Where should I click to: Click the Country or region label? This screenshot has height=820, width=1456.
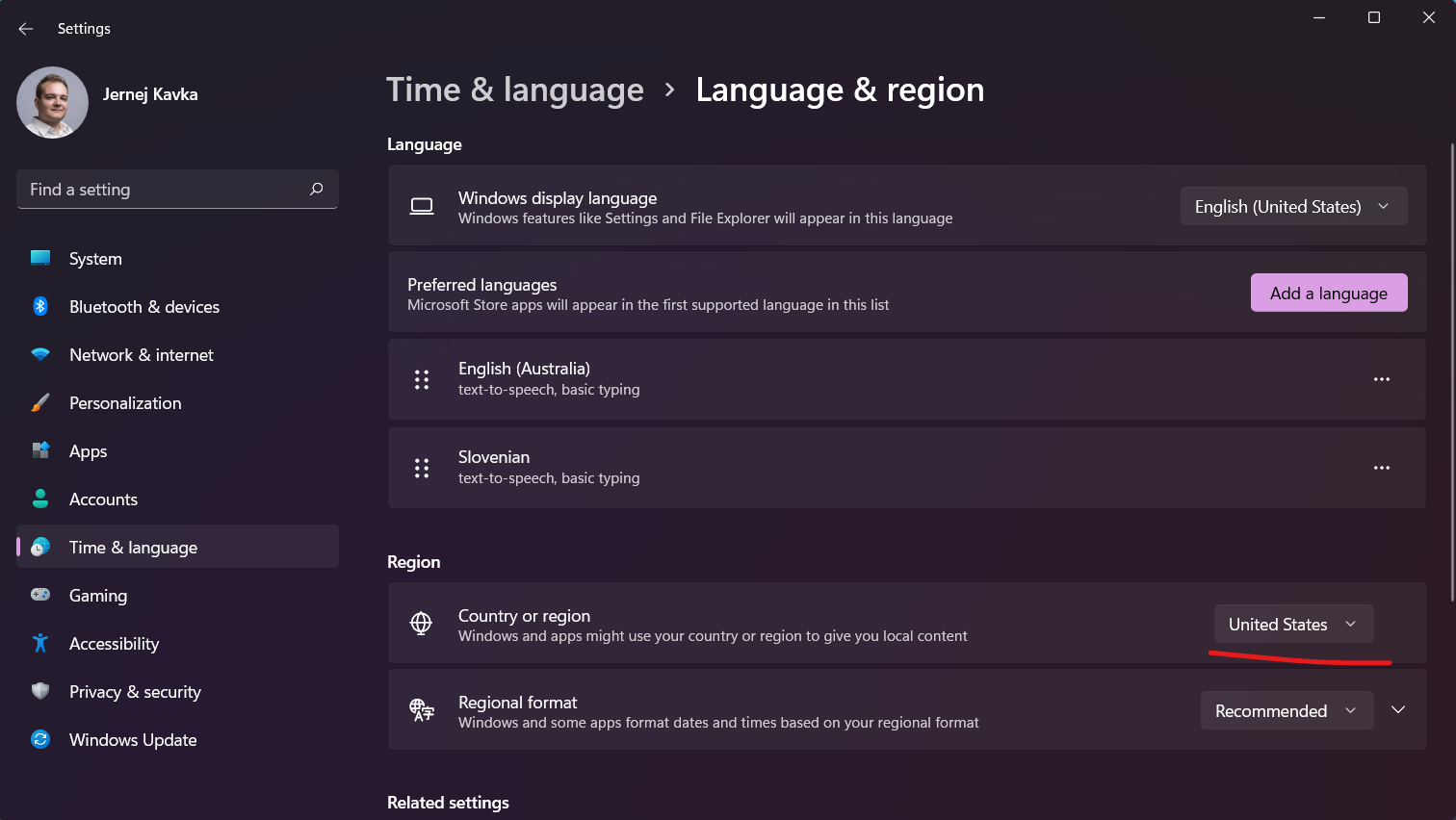click(524, 616)
